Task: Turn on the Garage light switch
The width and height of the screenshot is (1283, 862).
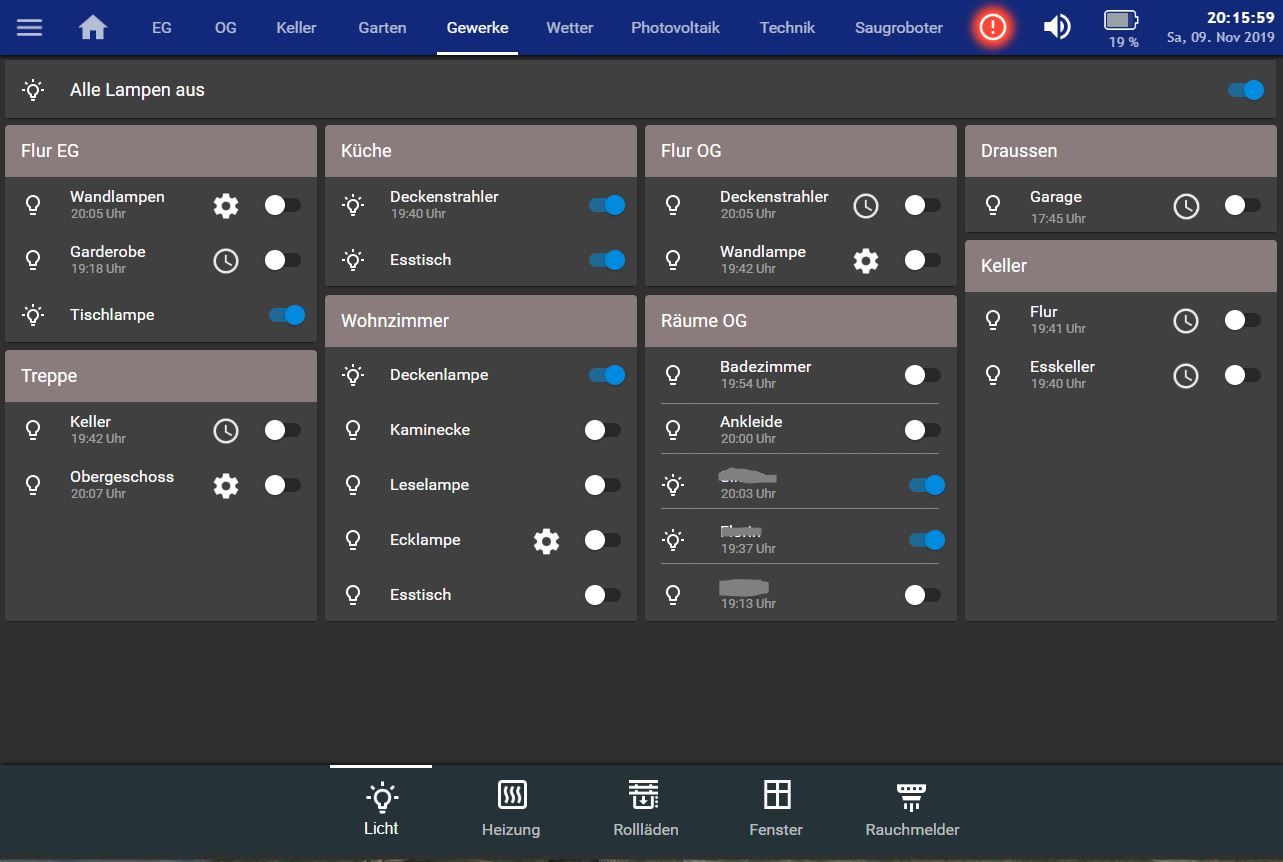Action: pyautogui.click(x=1242, y=205)
